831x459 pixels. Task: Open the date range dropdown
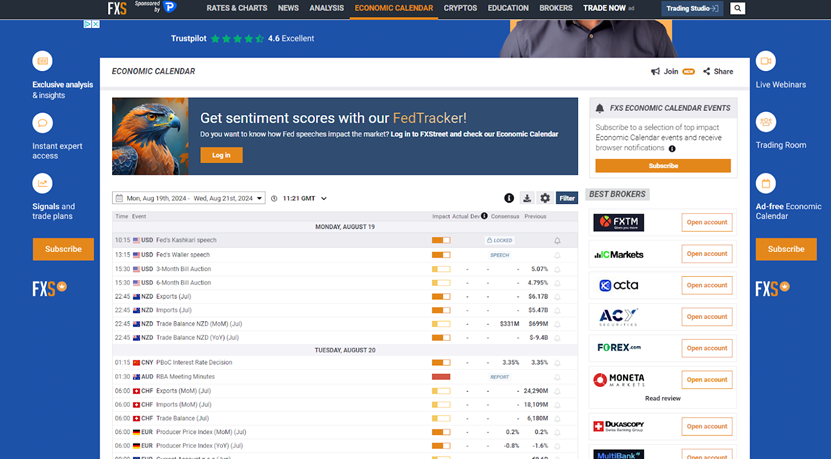tap(189, 198)
